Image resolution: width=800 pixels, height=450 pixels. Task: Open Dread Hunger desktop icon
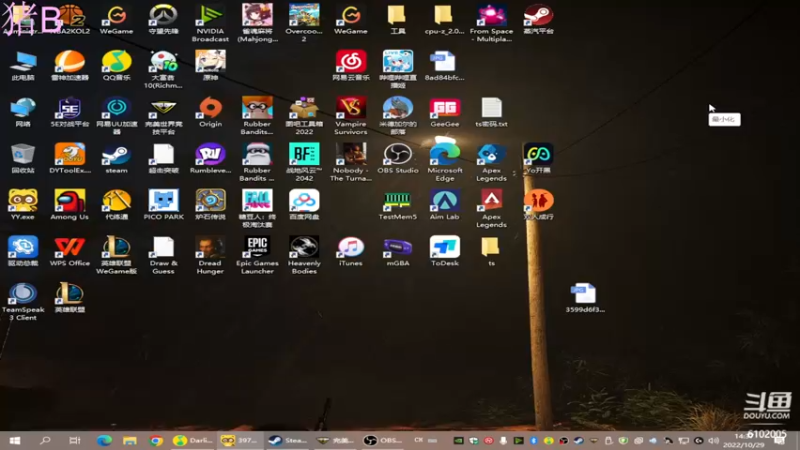[x=210, y=255]
